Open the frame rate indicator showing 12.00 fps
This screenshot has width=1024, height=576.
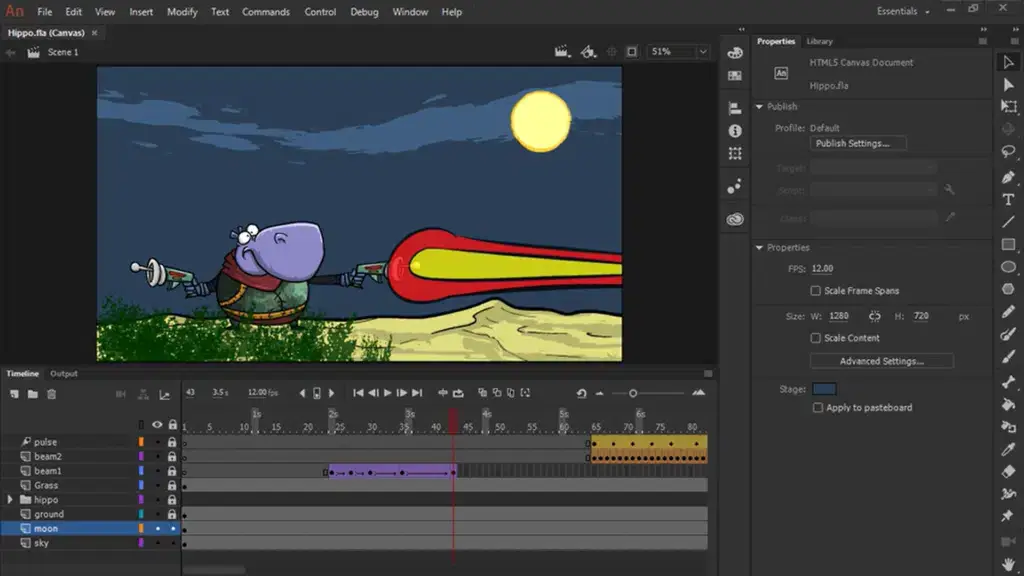tap(256, 392)
